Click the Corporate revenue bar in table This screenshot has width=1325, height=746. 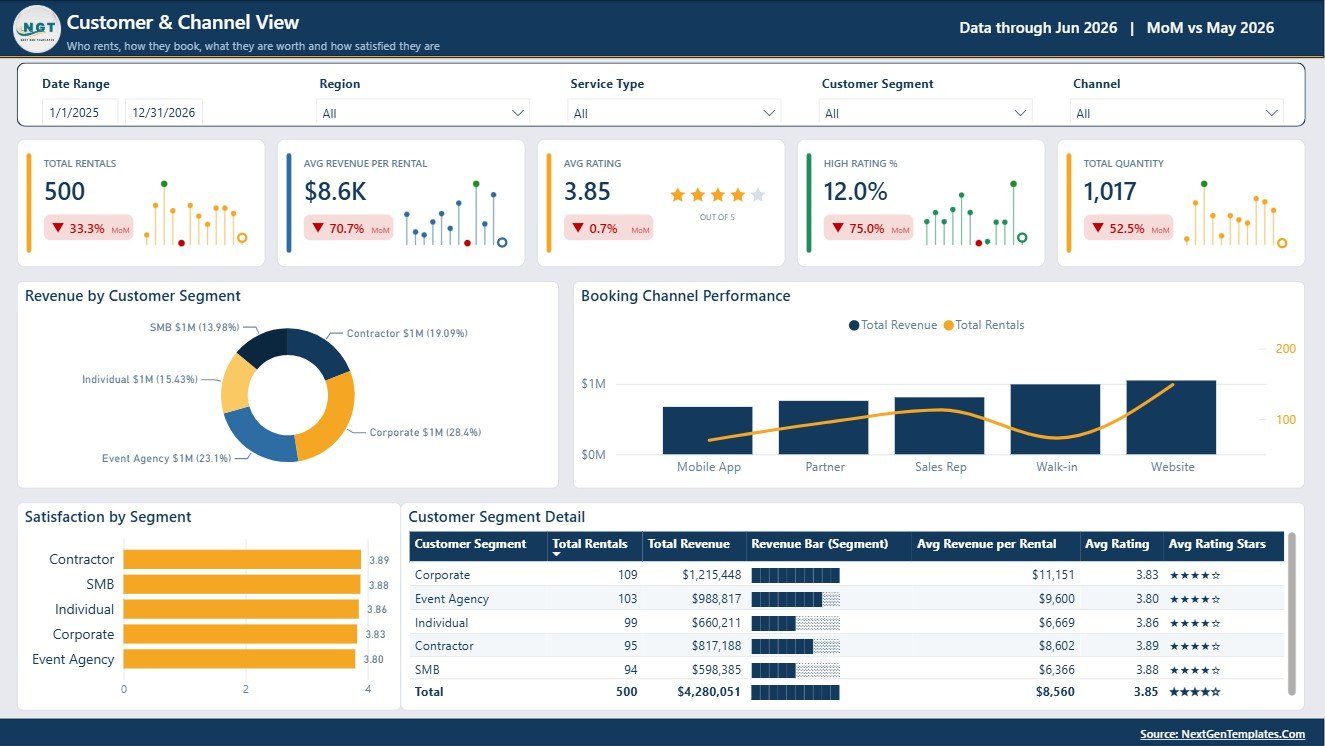point(795,575)
